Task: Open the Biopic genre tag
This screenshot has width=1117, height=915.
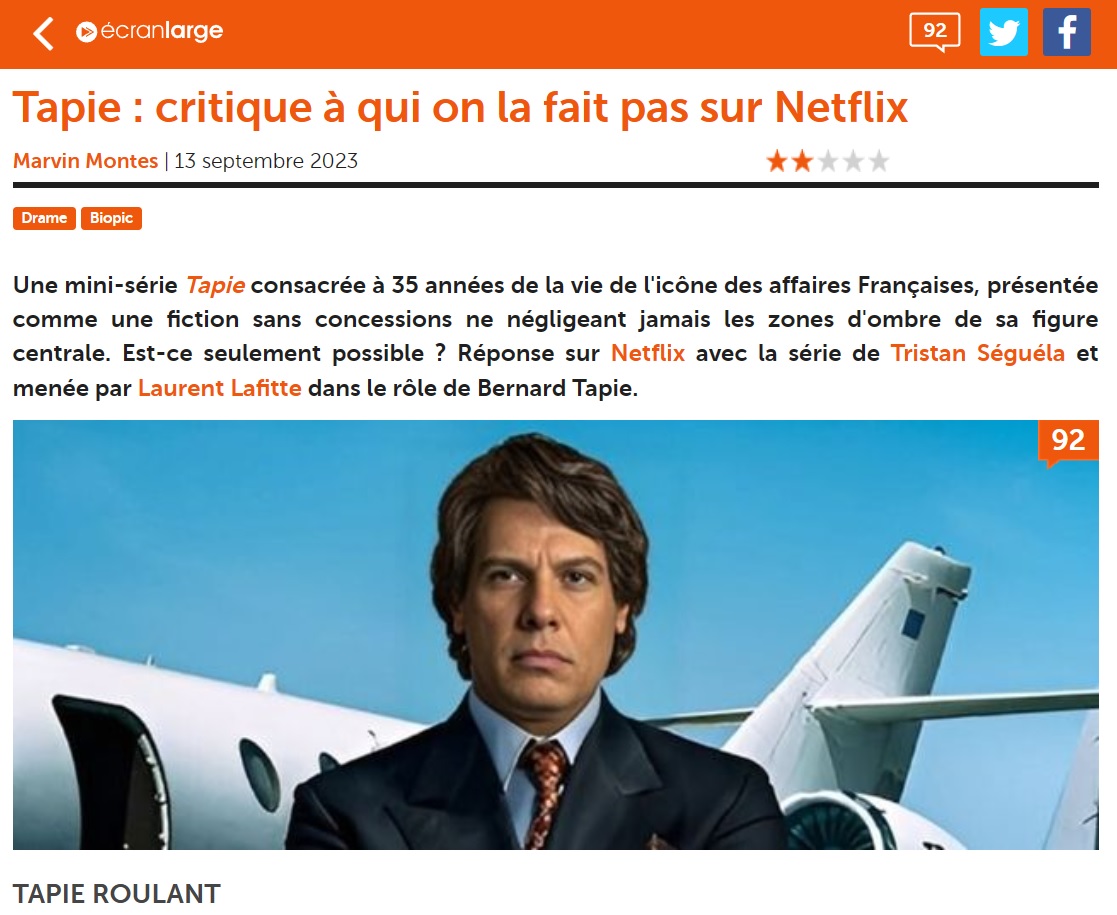Action: point(111,218)
